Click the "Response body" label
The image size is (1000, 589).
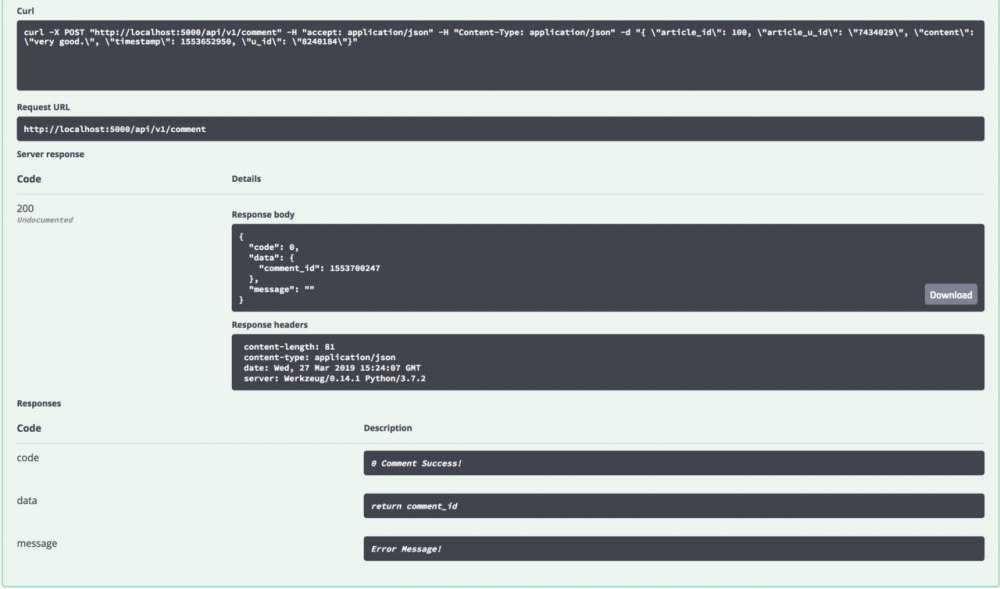263,214
